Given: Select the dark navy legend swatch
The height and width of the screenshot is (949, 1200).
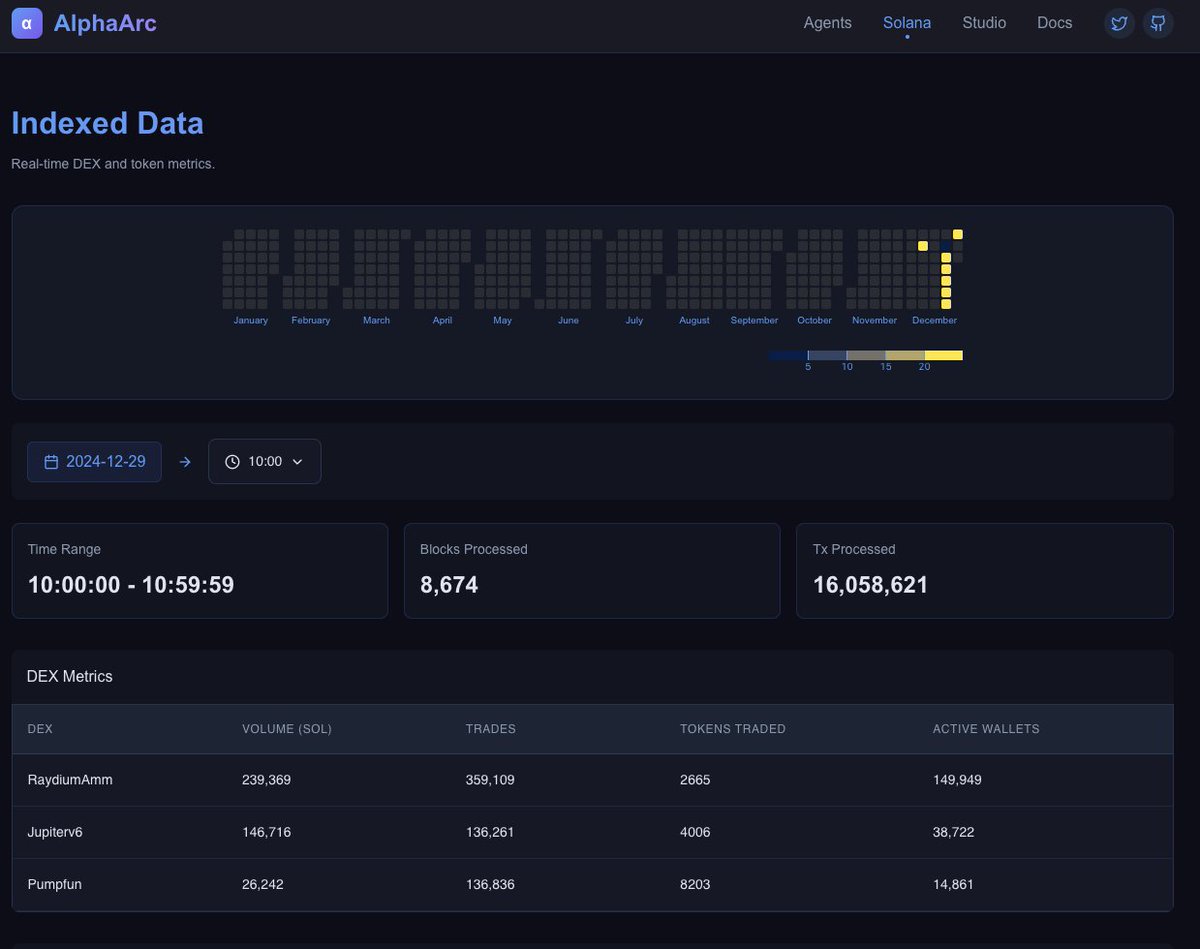Looking at the screenshot, I should (x=788, y=355).
